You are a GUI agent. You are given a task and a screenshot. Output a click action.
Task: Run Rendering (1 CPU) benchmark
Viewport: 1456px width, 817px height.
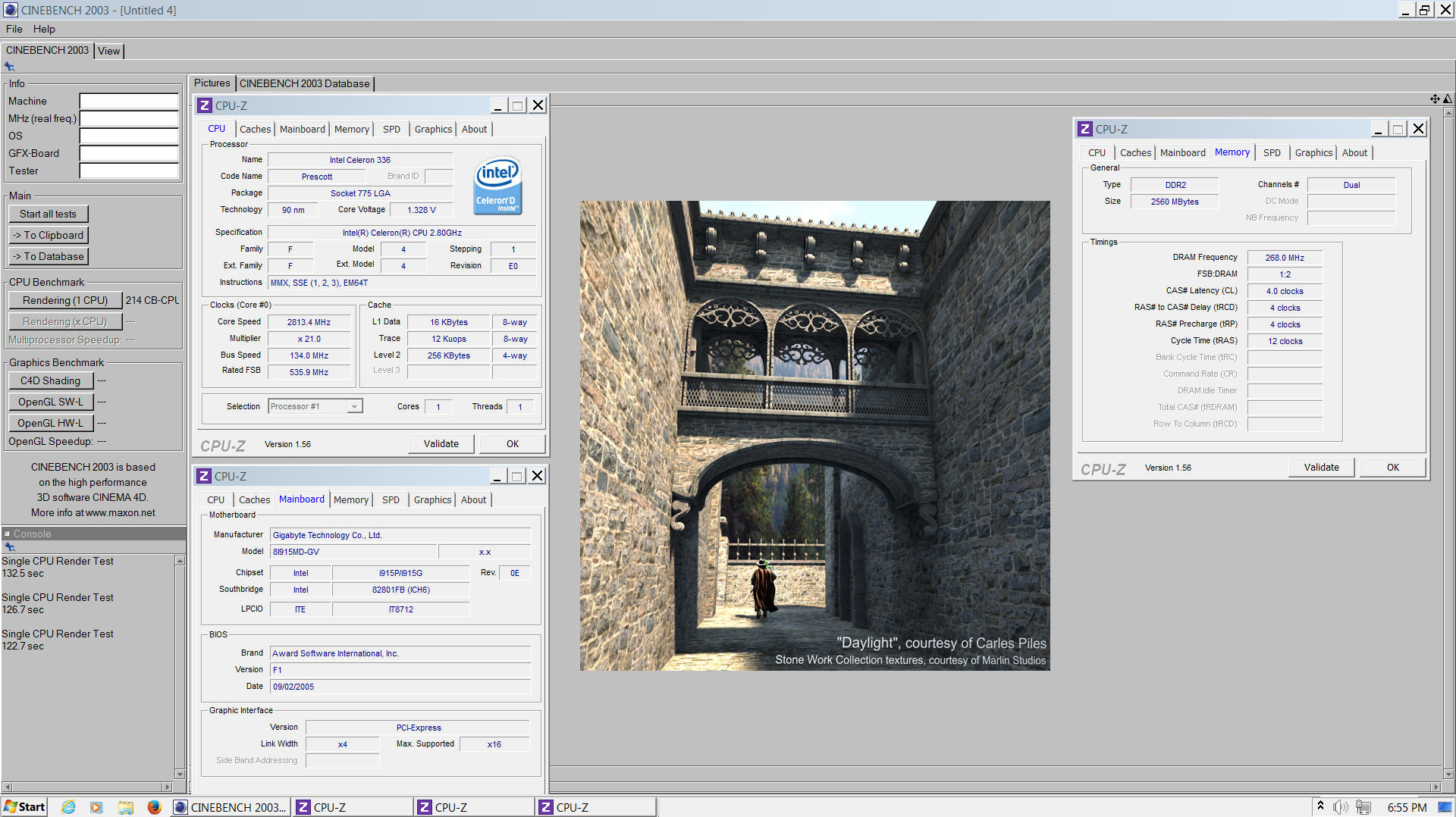click(x=64, y=301)
